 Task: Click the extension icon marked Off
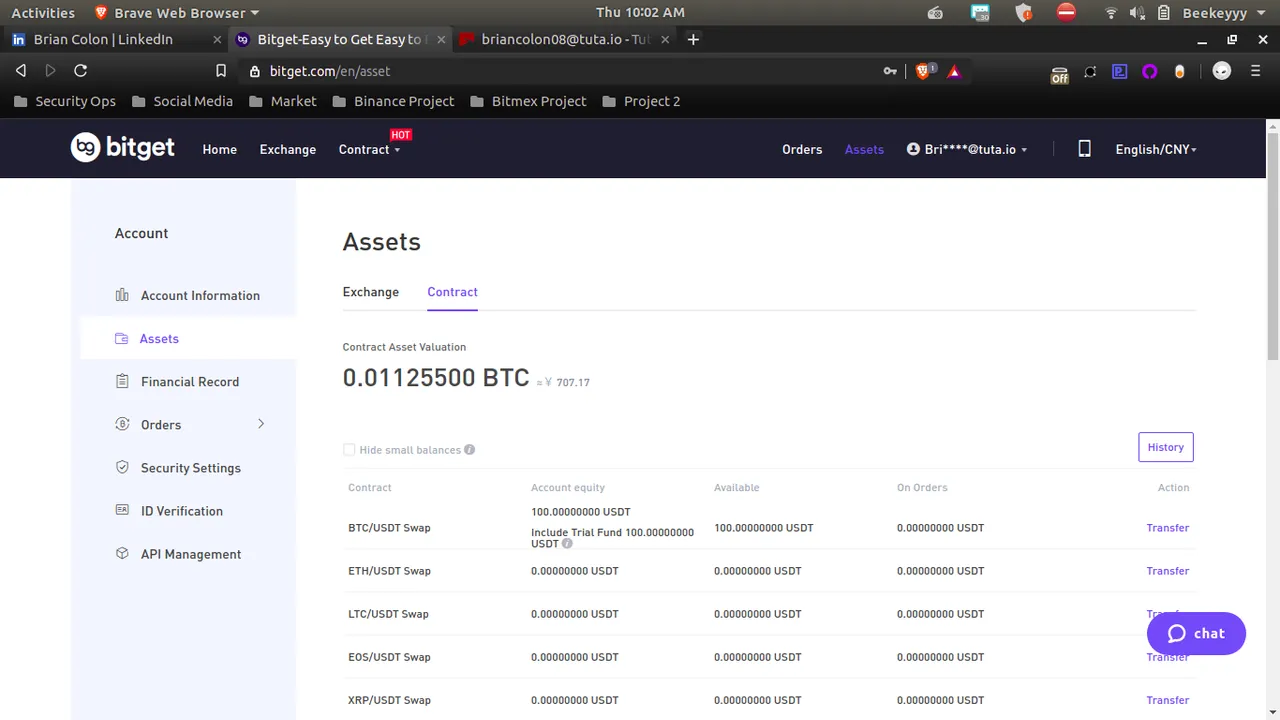pyautogui.click(x=1060, y=73)
